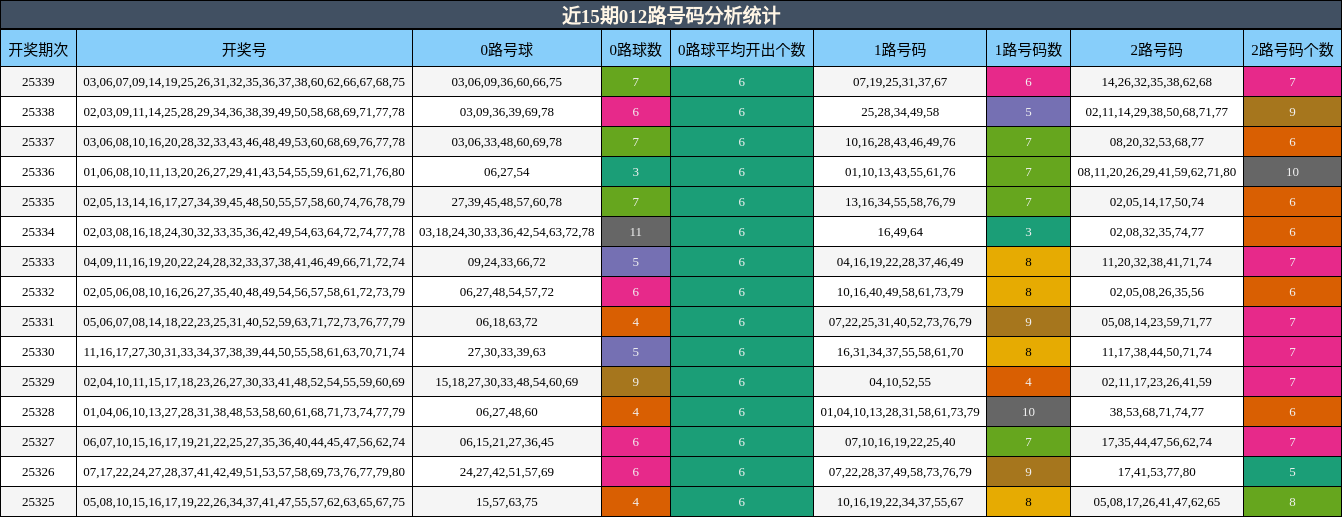The width and height of the screenshot is (1342, 517).
Task: Click 1路号码 cell 01,04,10,13,28,31,58,61,73,79
Action: [900, 412]
